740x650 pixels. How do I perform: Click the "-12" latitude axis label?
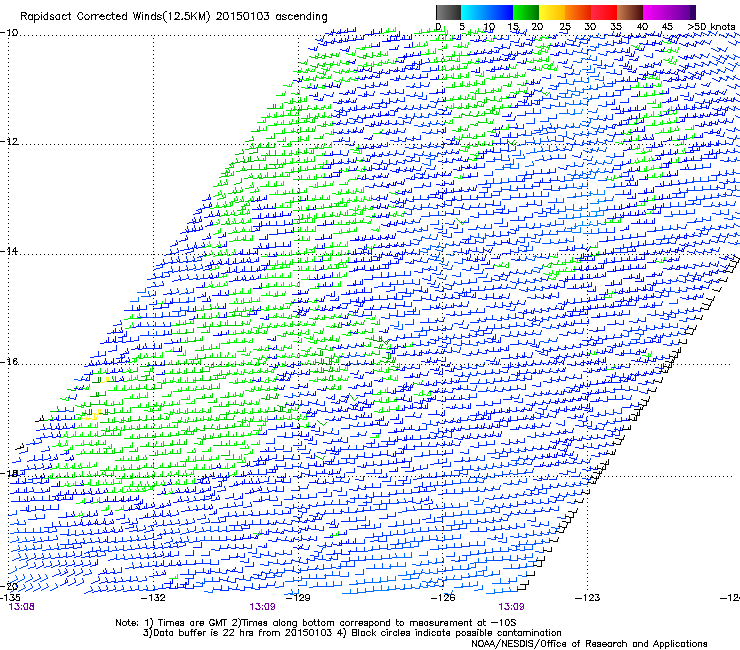click(x=9, y=142)
